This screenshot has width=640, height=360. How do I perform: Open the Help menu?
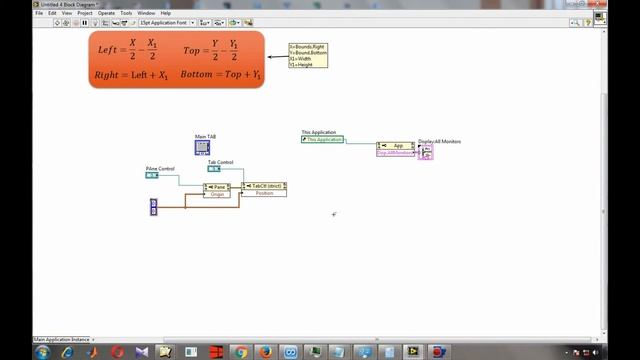(165, 13)
